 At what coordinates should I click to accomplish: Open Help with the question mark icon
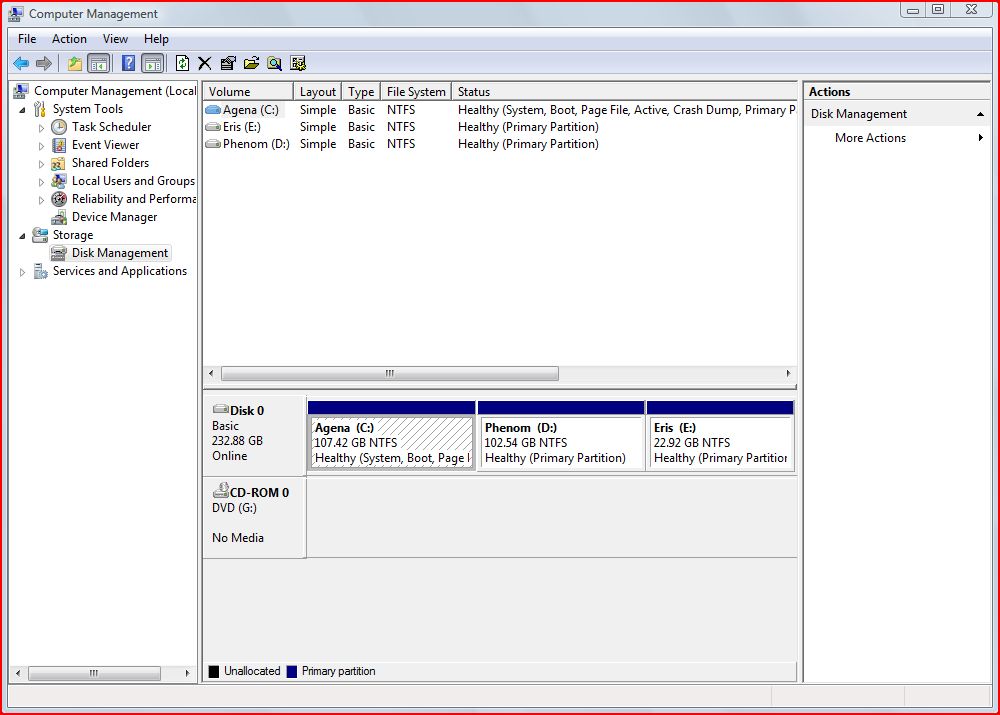tap(128, 64)
